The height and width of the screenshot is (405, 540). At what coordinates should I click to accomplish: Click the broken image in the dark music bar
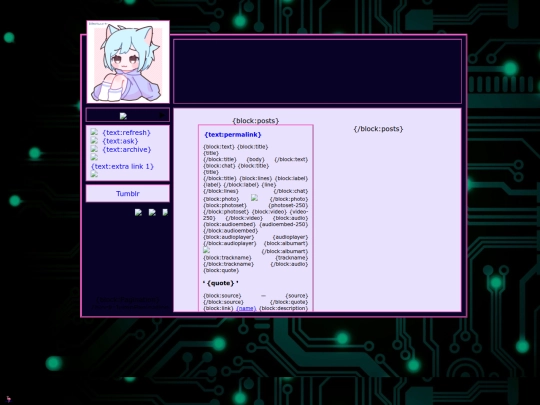pyautogui.click(x=123, y=116)
